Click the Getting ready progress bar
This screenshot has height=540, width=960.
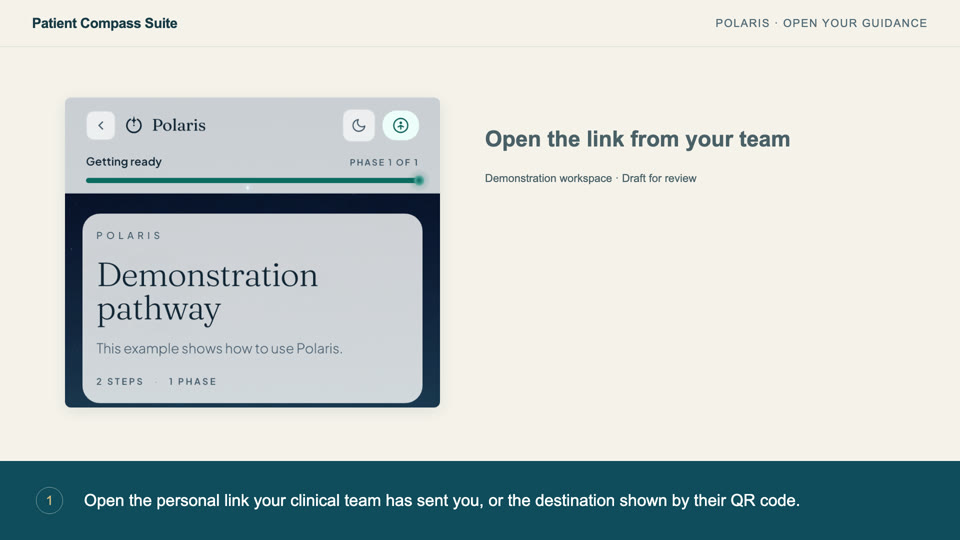pos(252,181)
